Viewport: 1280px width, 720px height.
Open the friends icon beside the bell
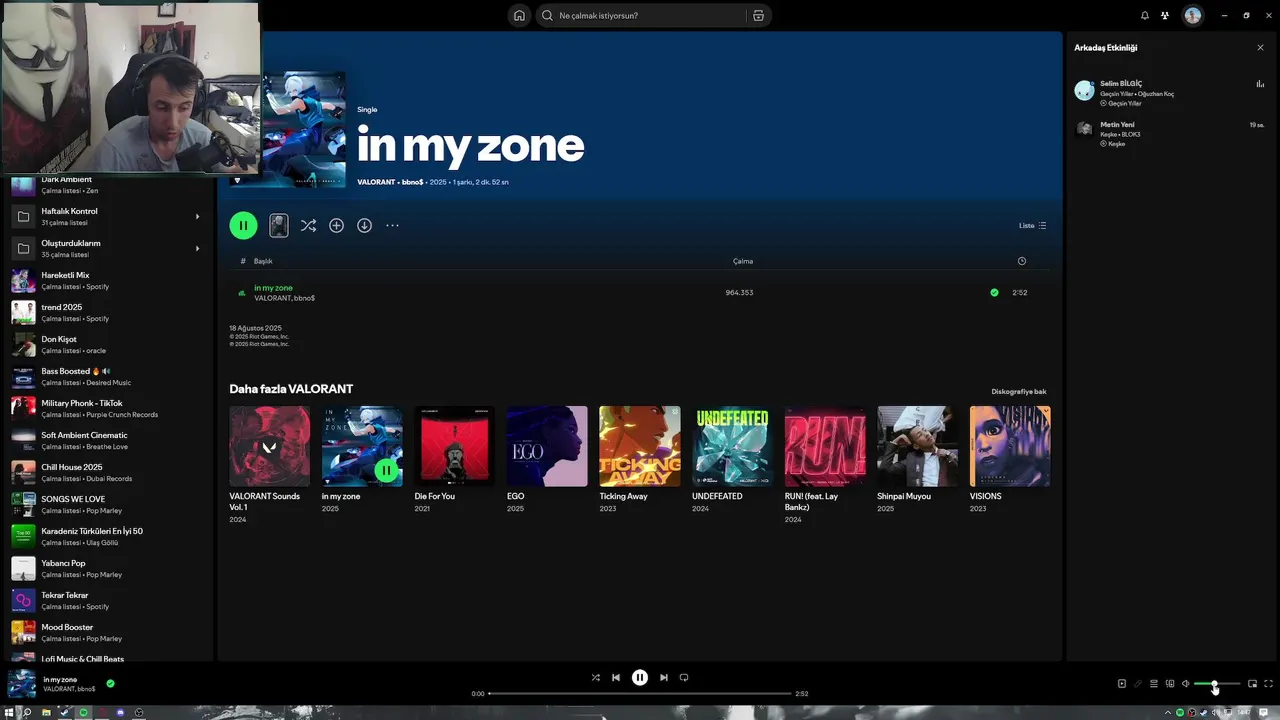click(1165, 15)
